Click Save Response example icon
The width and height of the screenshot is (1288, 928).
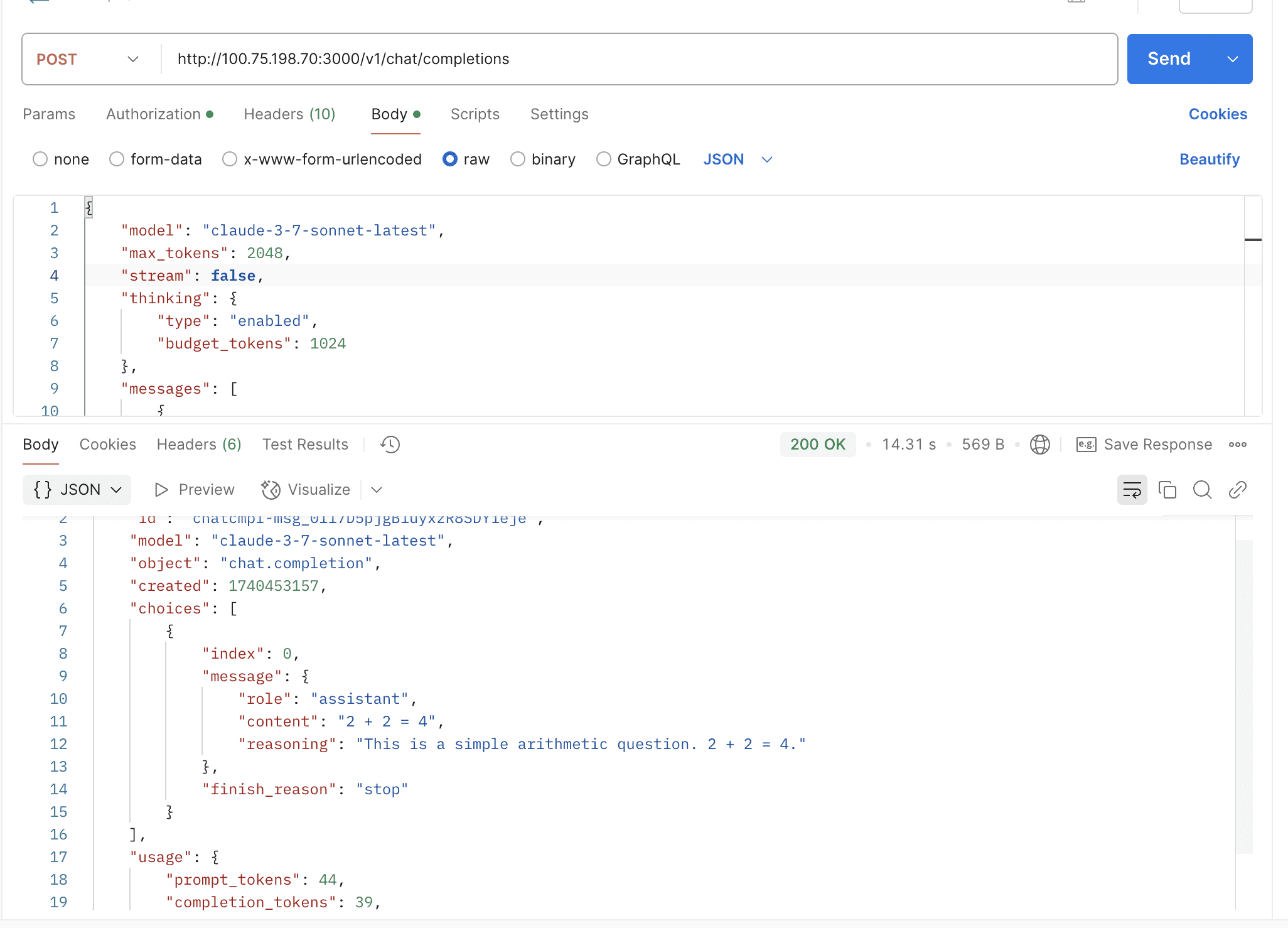pyautogui.click(x=1086, y=445)
